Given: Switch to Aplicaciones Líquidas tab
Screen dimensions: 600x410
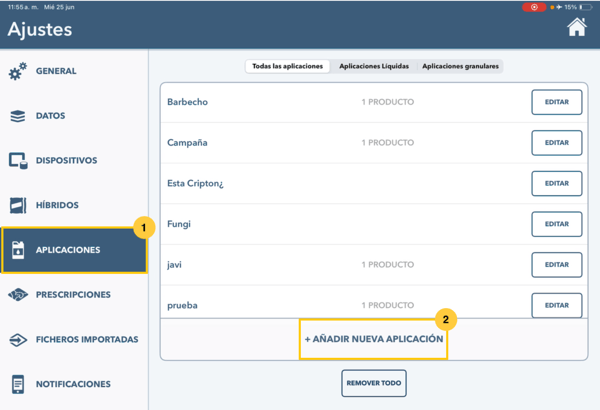Looking at the screenshot, I should 374,66.
